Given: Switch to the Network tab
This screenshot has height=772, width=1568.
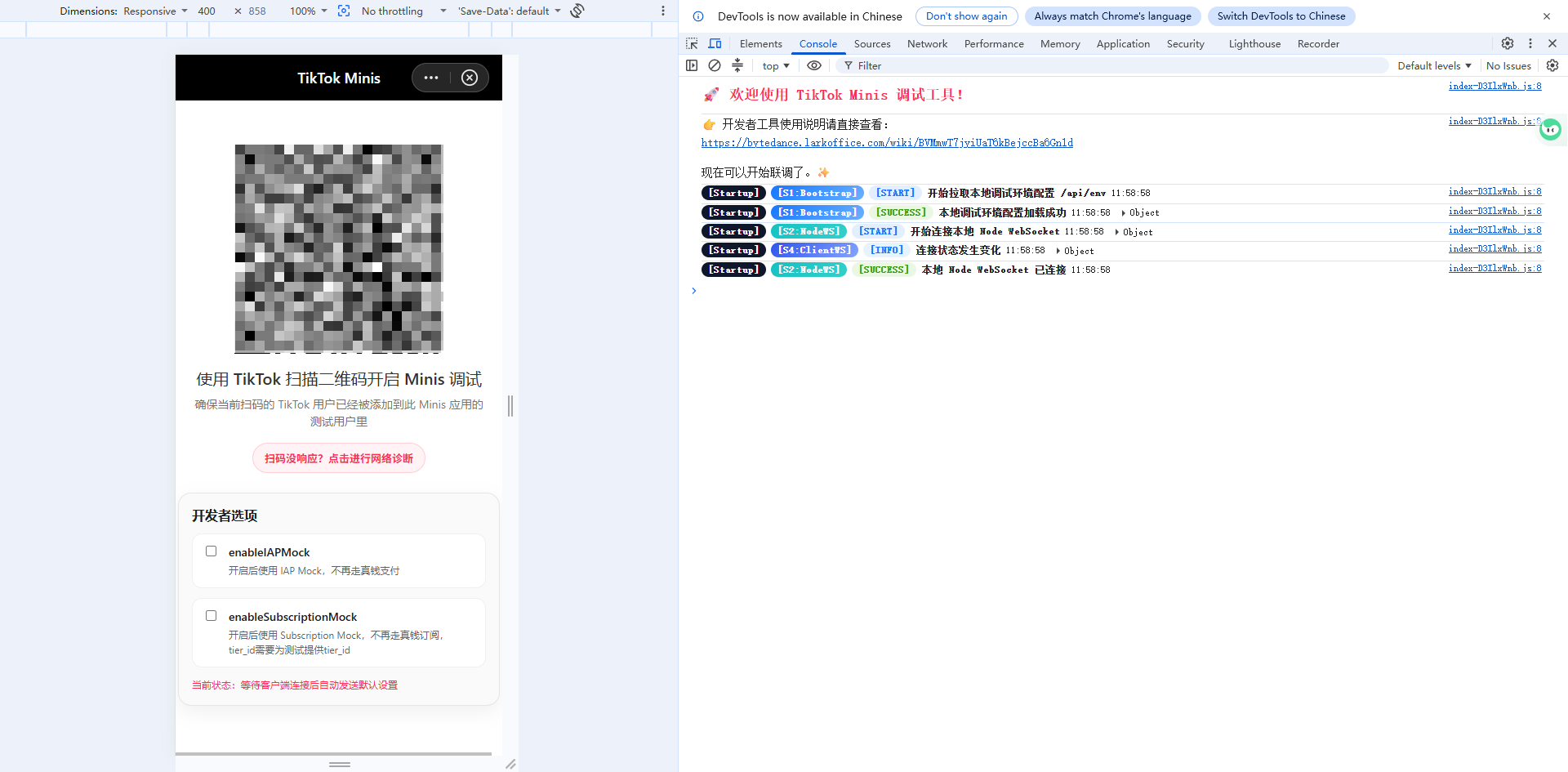Looking at the screenshot, I should click(x=928, y=43).
